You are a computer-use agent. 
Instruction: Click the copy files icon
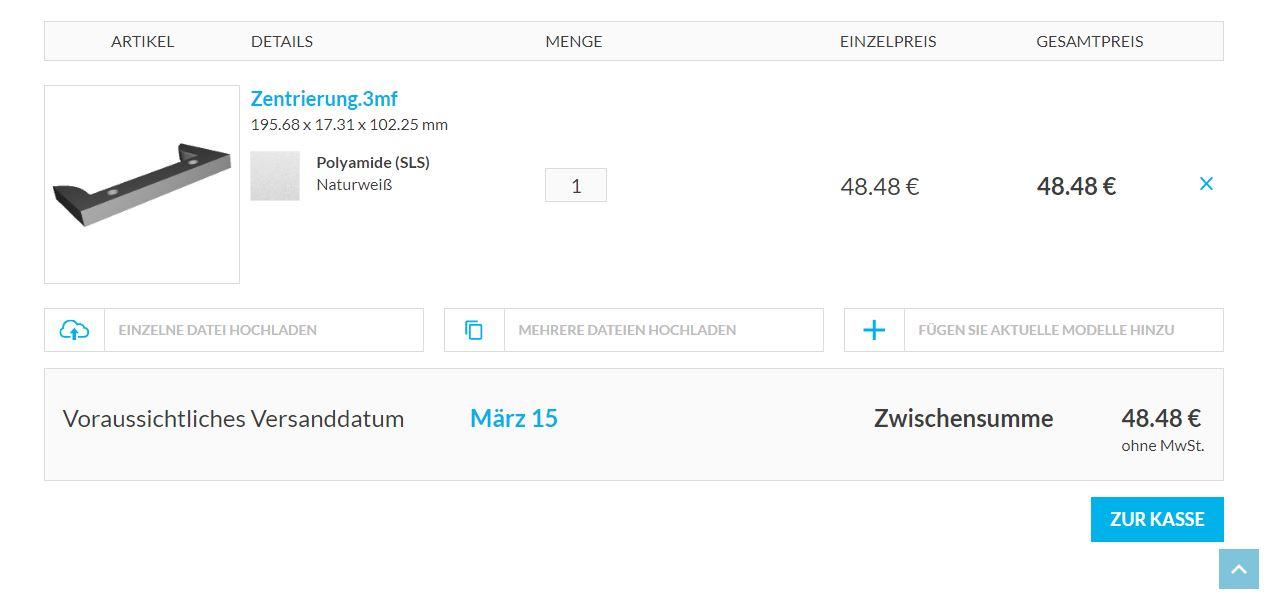click(474, 330)
